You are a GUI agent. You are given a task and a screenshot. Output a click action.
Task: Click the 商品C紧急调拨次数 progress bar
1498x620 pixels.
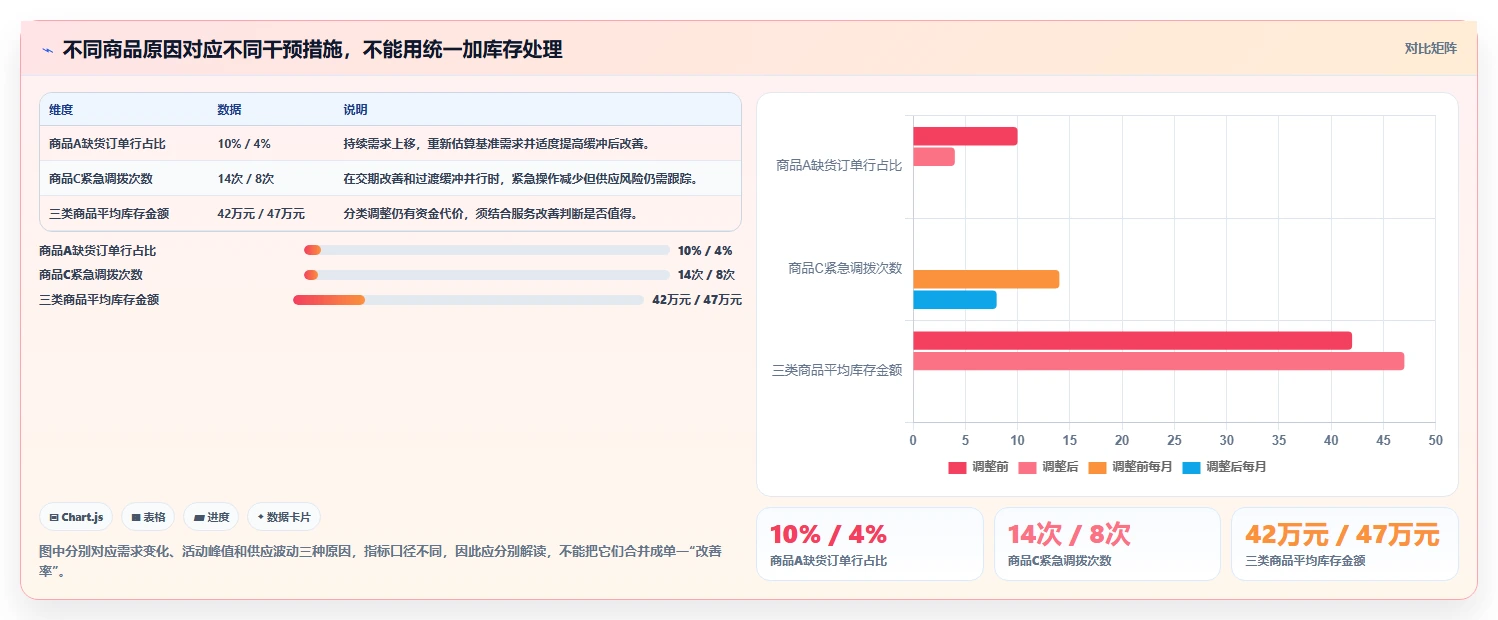pos(487,275)
